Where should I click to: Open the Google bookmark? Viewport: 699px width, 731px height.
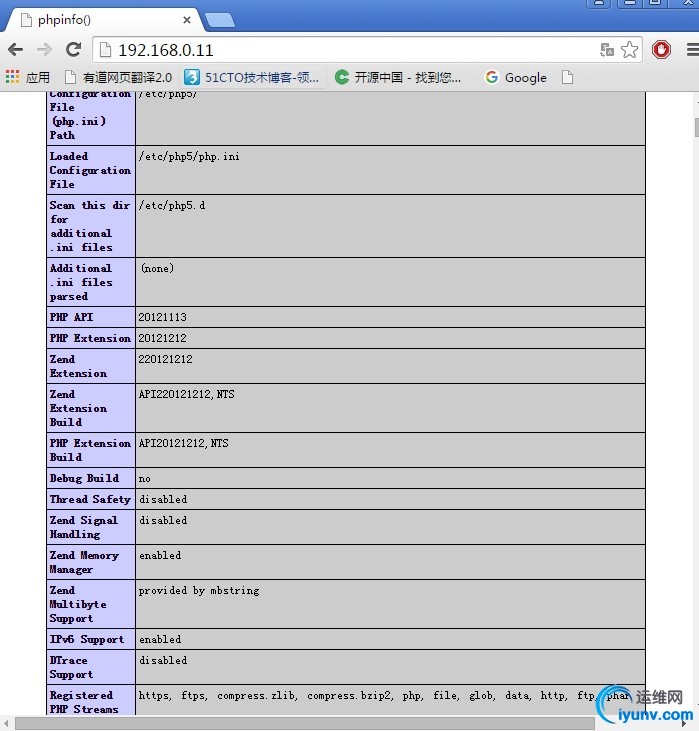point(516,77)
